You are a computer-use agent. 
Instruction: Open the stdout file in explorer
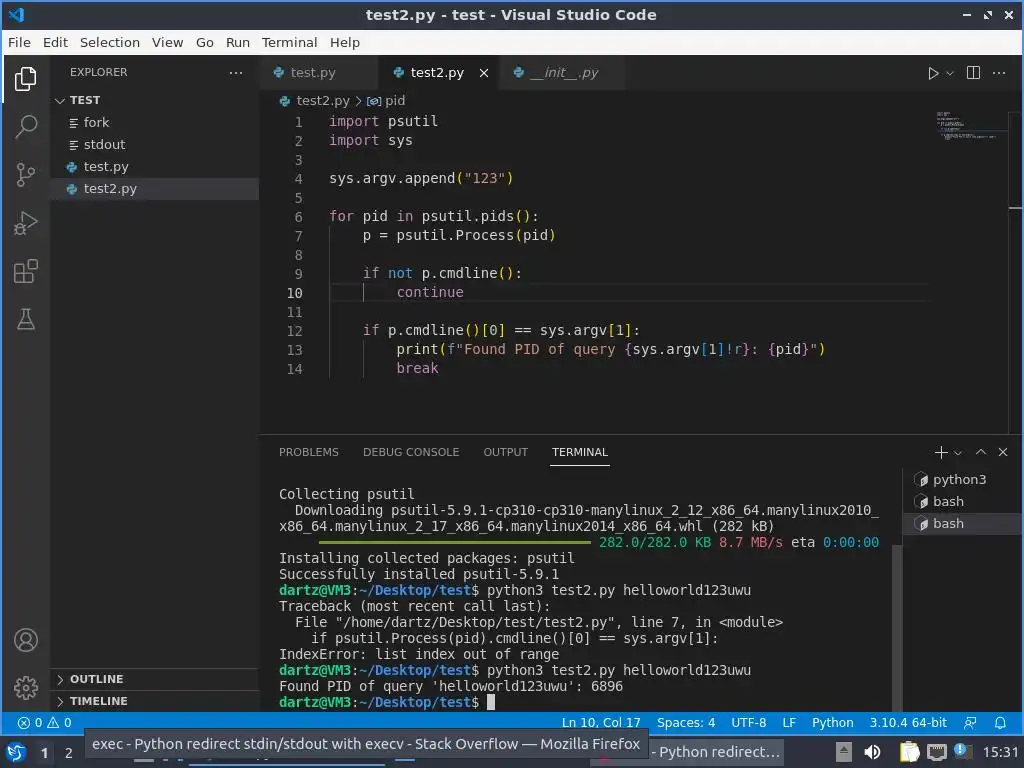[155, 144]
